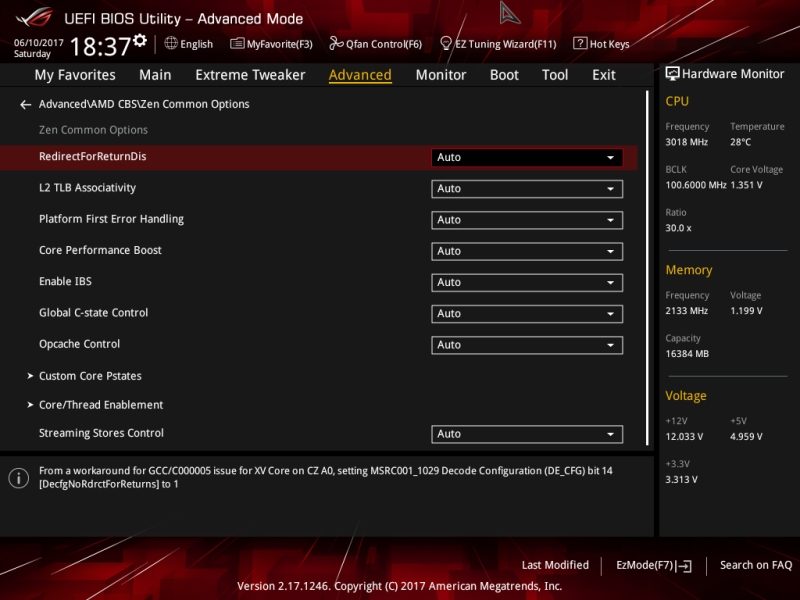Click the Core Voltage value 1.351 V
The width and height of the screenshot is (800, 600).
pos(746,185)
